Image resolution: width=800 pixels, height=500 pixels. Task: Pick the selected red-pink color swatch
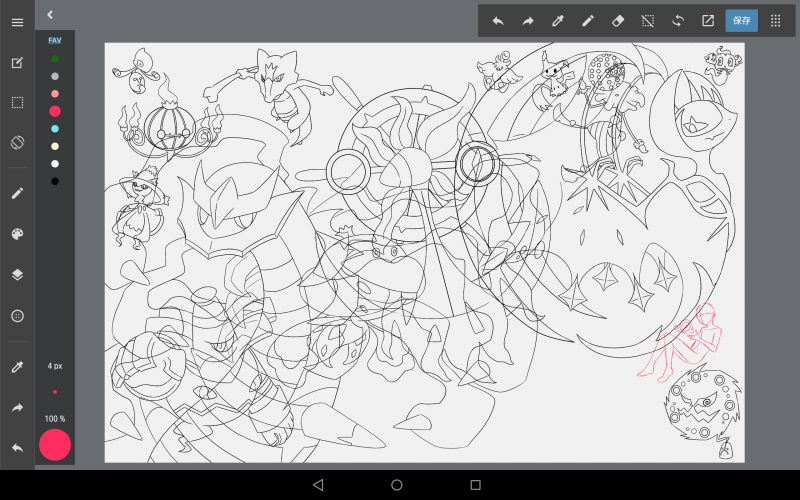(x=55, y=111)
